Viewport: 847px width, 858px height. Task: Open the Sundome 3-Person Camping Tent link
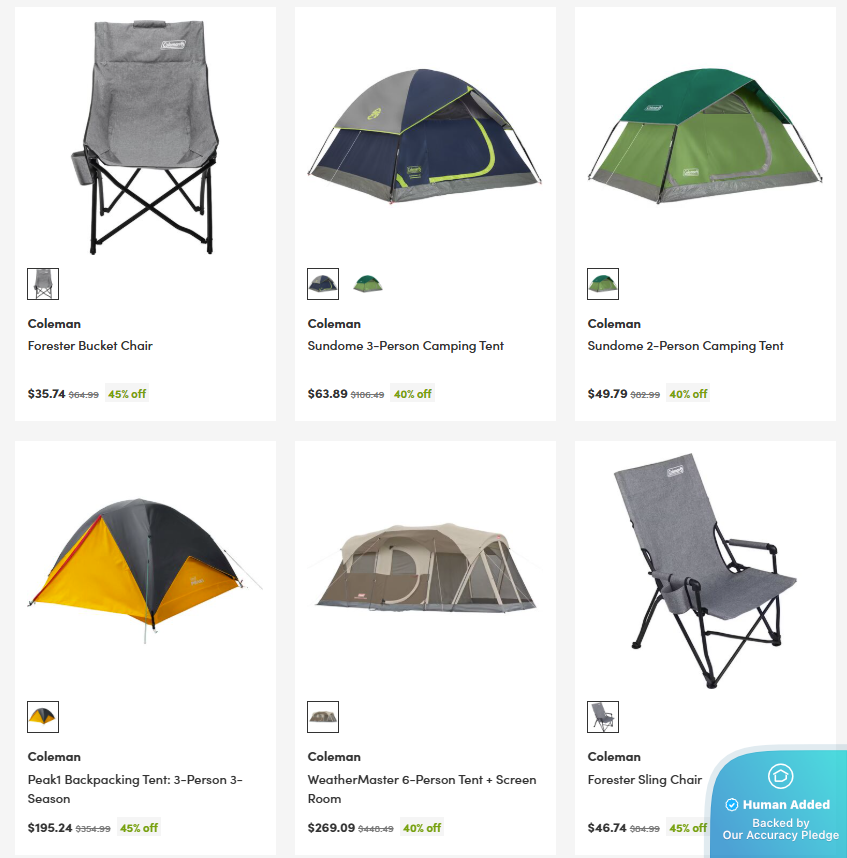[x=406, y=346]
